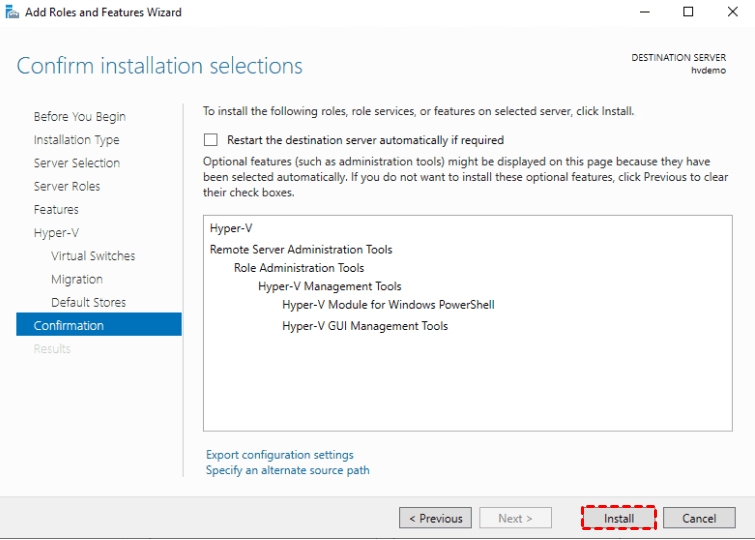Viewport: 755px width, 540px height.
Task: Click the Previous button
Action: click(x=435, y=518)
